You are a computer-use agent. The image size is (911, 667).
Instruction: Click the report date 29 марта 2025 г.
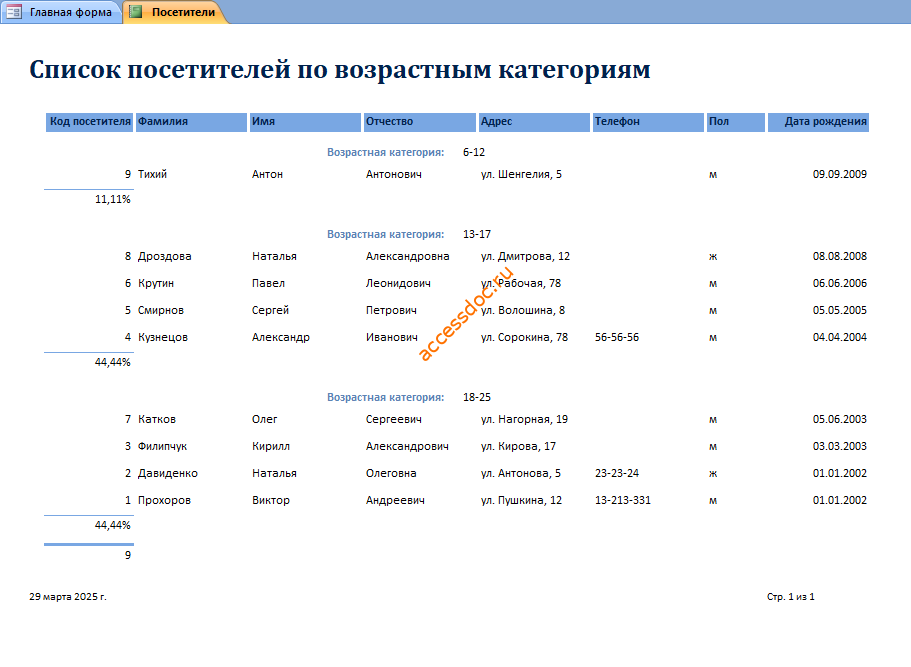tap(68, 597)
